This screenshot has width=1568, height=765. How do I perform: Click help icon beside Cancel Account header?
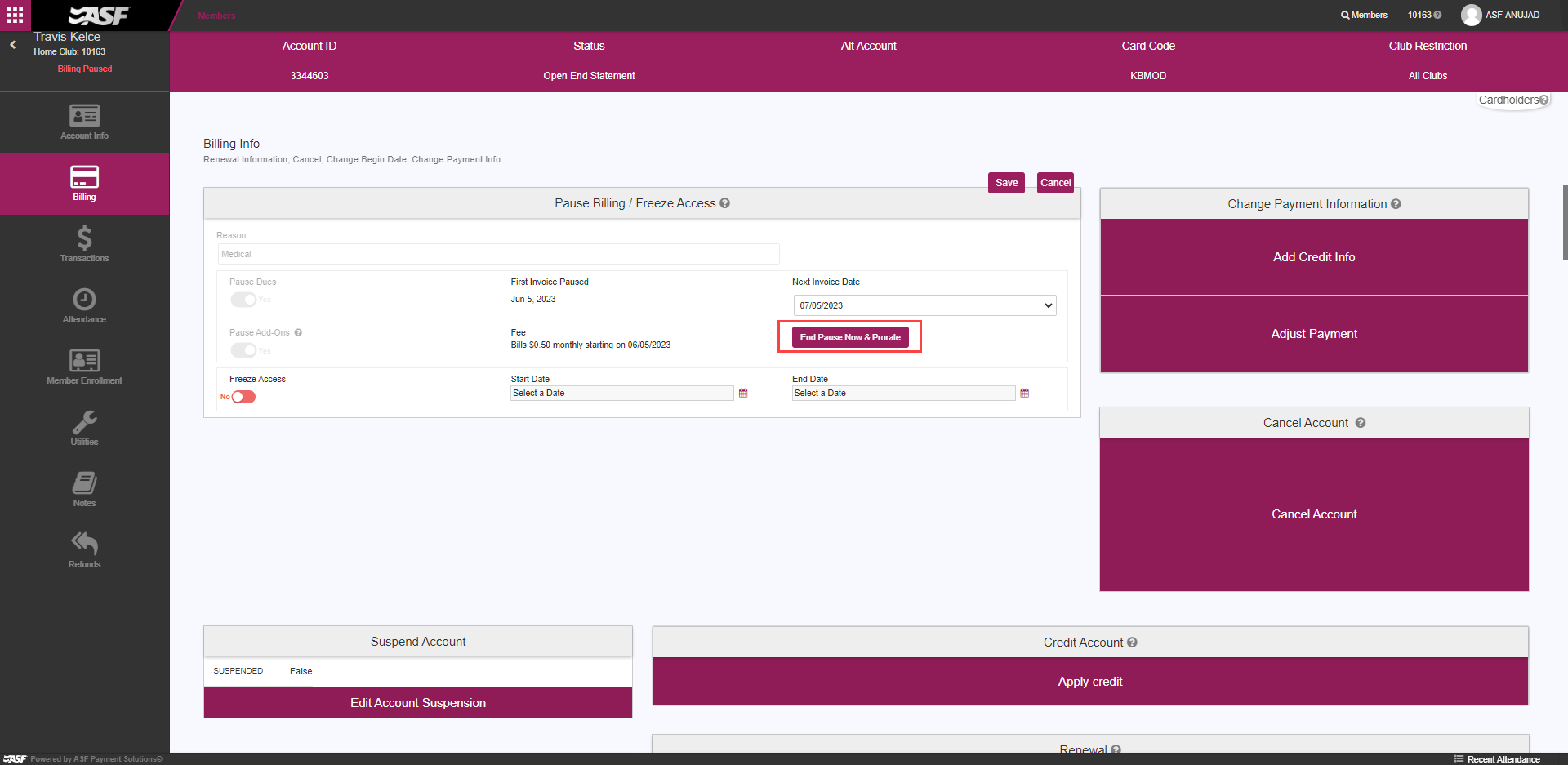pyautogui.click(x=1361, y=423)
